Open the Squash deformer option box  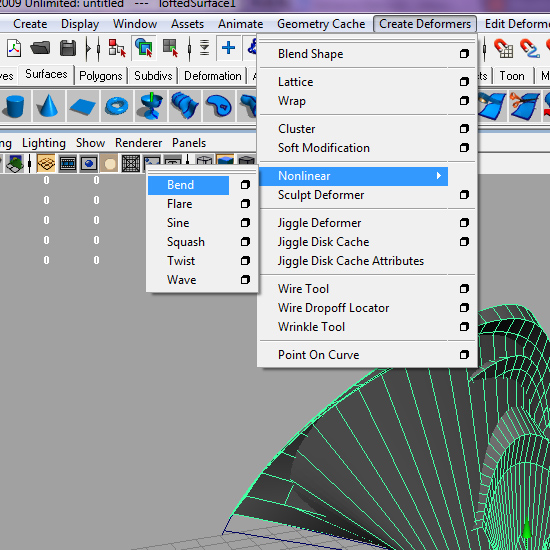click(245, 242)
